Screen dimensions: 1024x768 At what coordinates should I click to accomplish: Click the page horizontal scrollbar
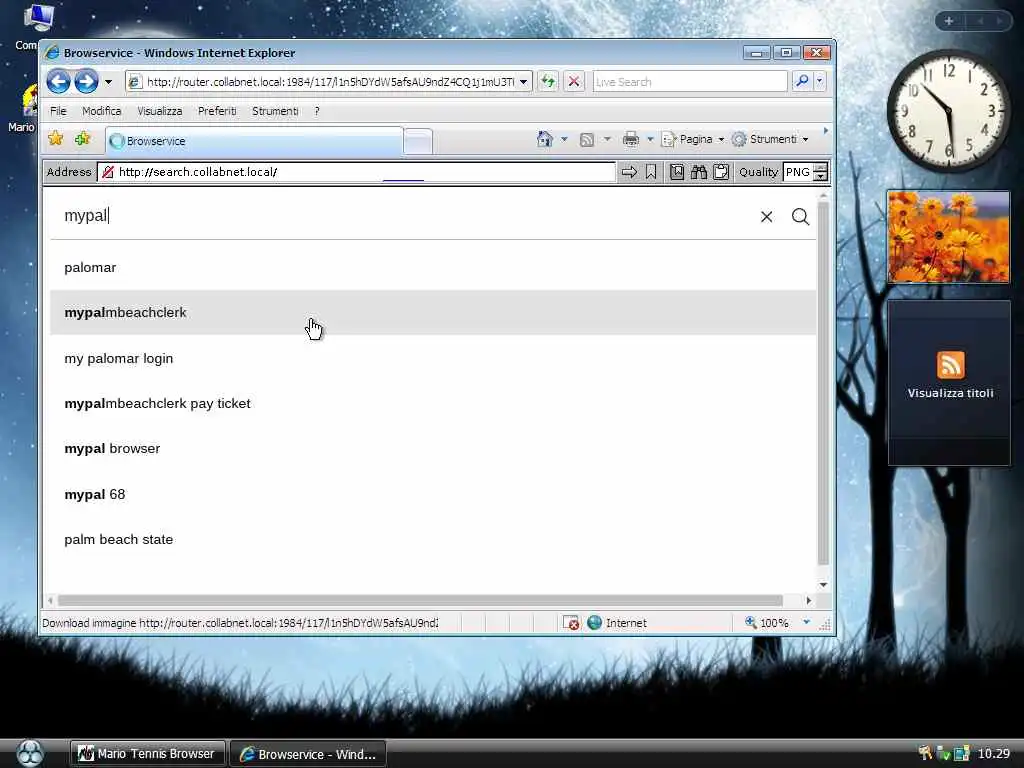click(420, 600)
